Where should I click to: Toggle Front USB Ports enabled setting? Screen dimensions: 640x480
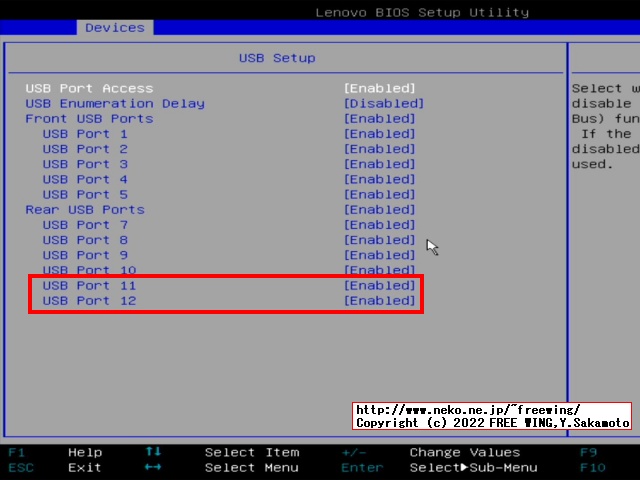click(x=379, y=118)
